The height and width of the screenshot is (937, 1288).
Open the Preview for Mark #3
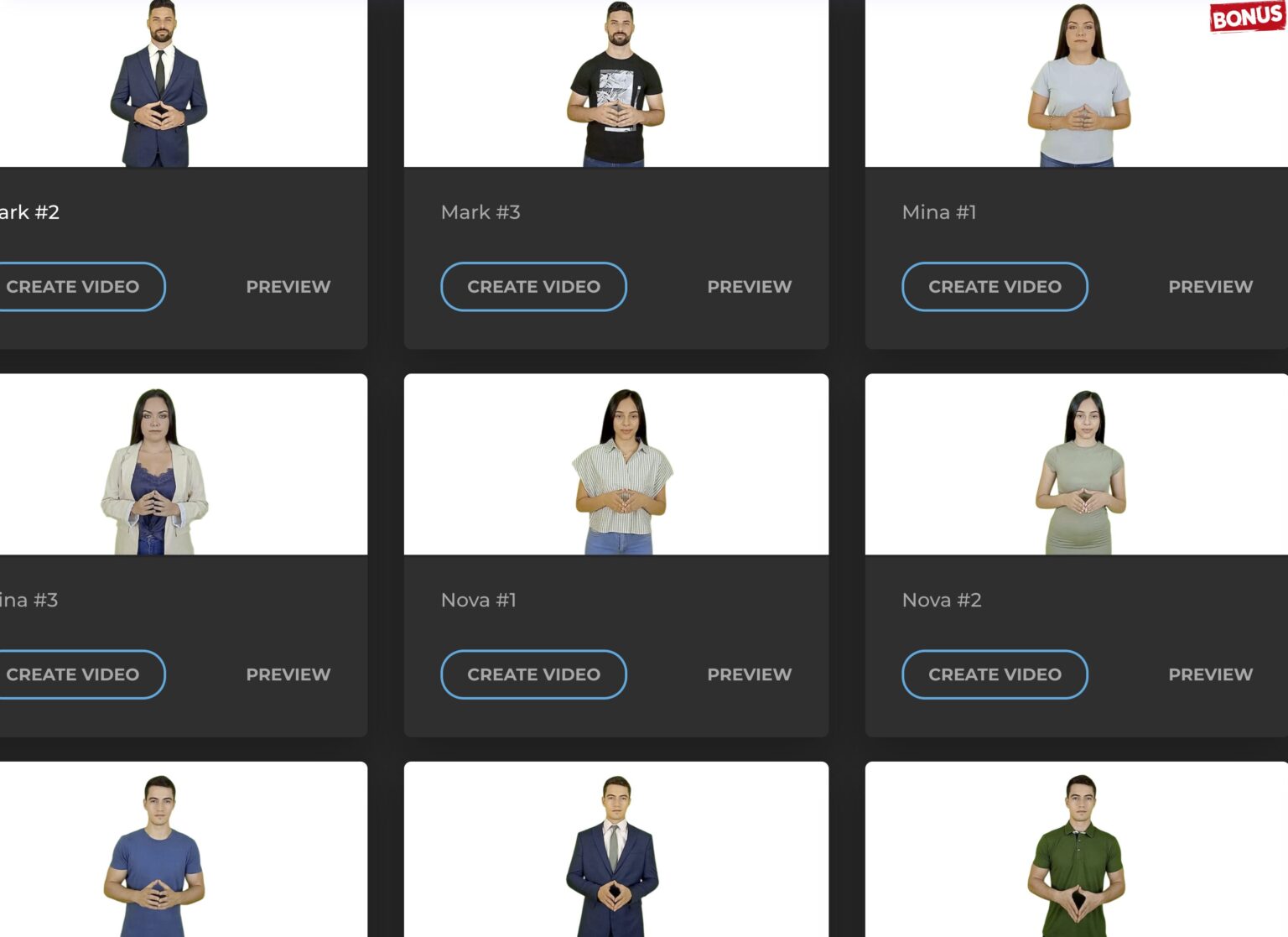[x=749, y=286]
